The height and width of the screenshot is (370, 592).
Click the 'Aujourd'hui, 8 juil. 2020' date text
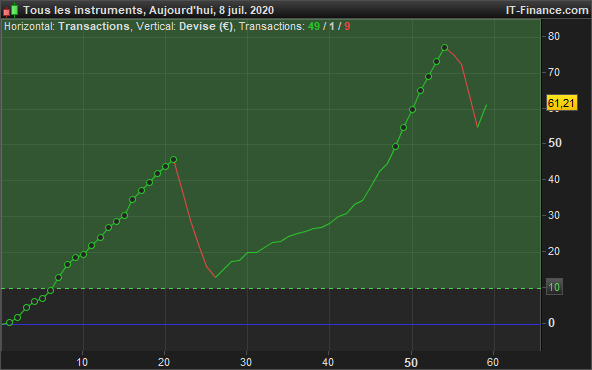(x=211, y=10)
